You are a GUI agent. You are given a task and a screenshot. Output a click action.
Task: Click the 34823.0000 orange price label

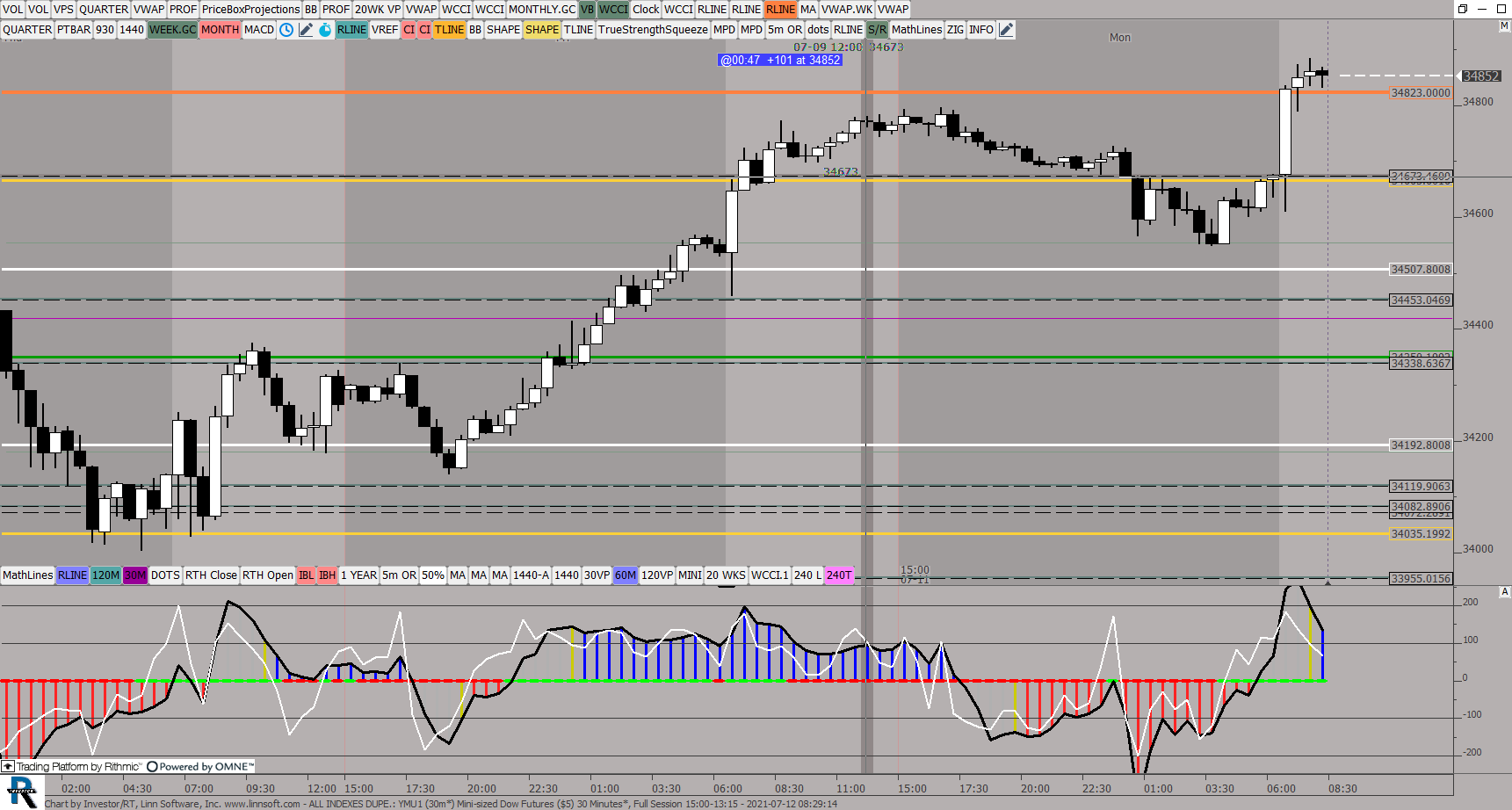(x=1421, y=92)
